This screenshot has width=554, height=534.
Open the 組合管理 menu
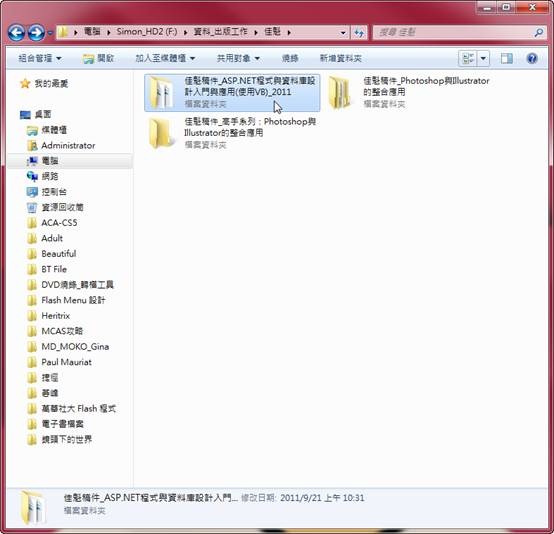tap(40, 58)
